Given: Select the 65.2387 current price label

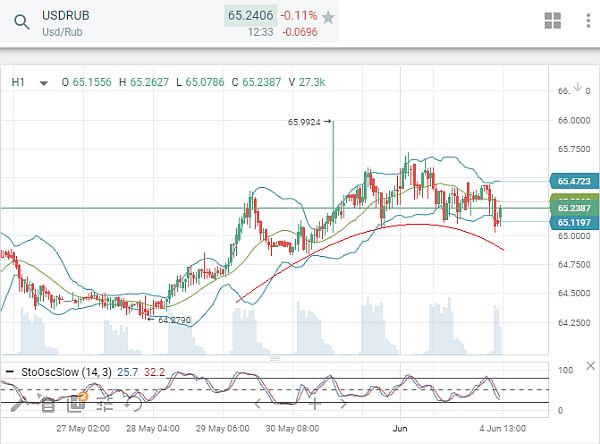Looking at the screenshot, I should [574, 208].
